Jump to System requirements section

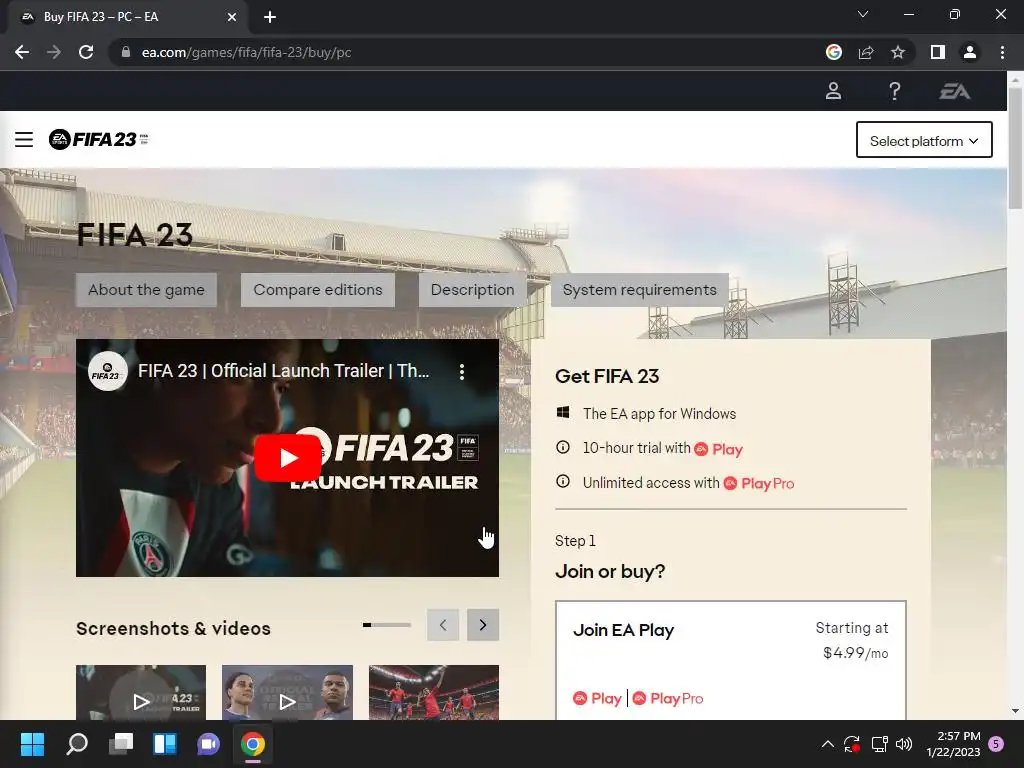[639, 290]
